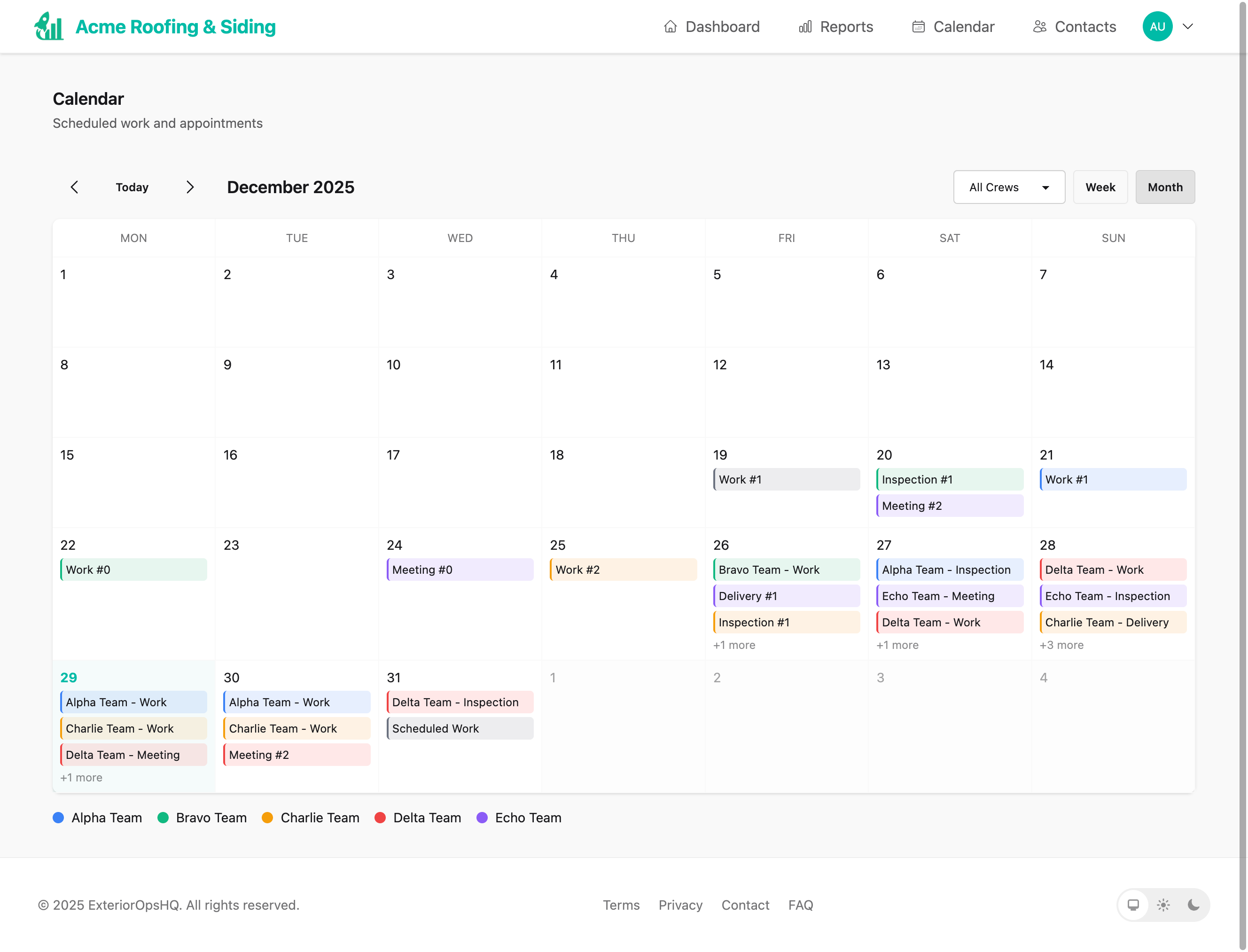The width and height of the screenshot is (1248, 952).
Task: Switch to Week view
Action: click(1100, 187)
